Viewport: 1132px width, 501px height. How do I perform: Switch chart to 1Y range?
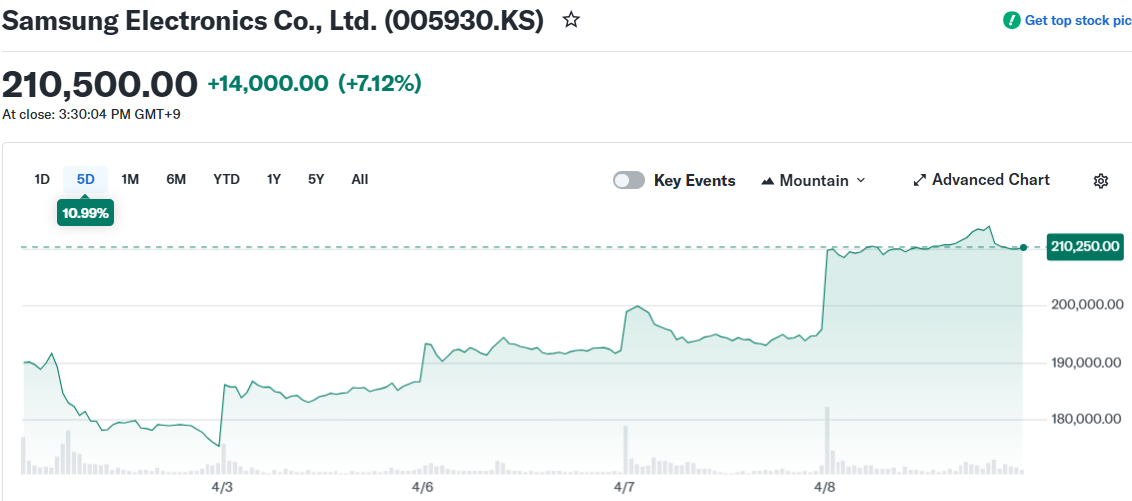tap(274, 179)
